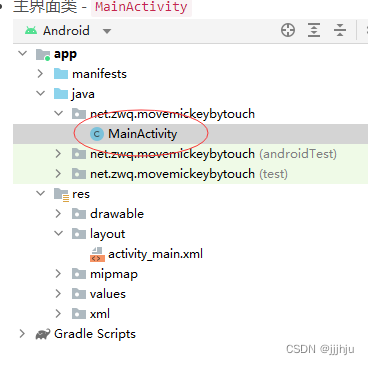
Task: Click the activity_main.xml file icon
Action: 97,254
